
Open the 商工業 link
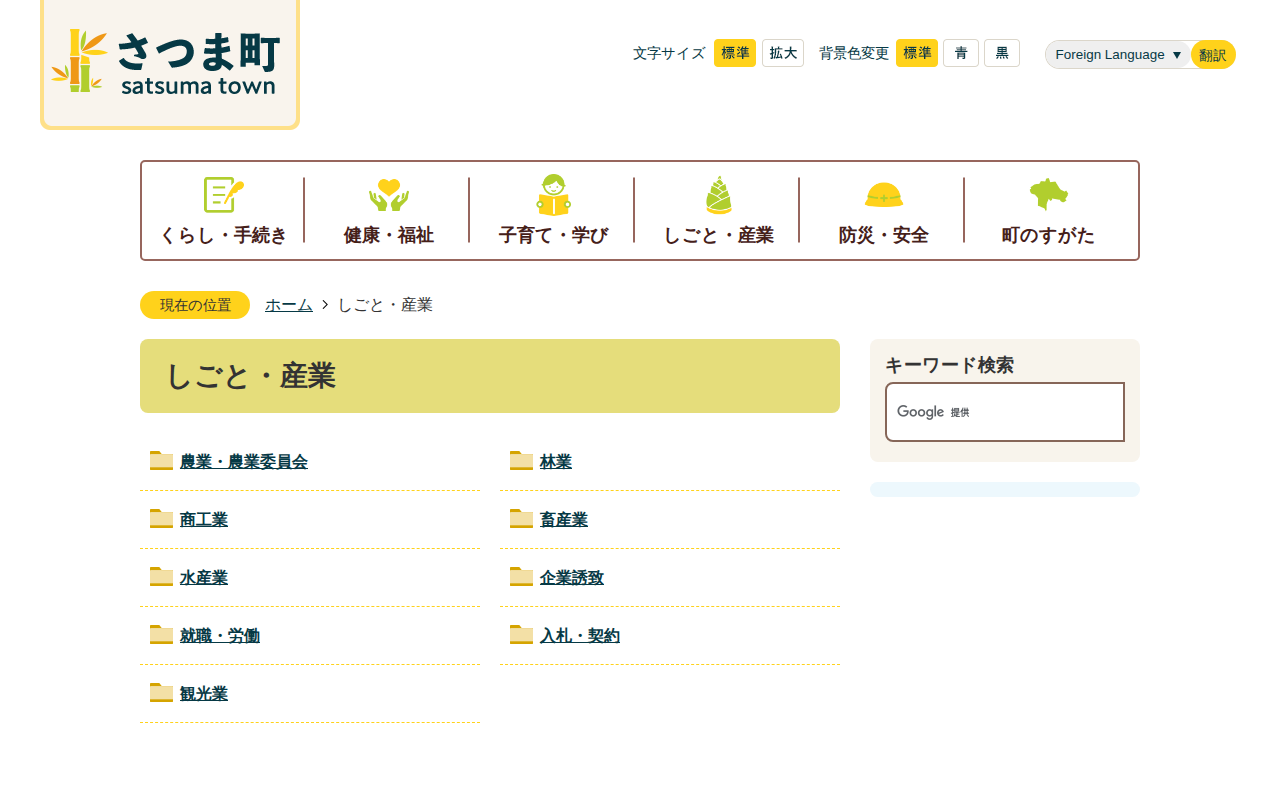(x=204, y=520)
